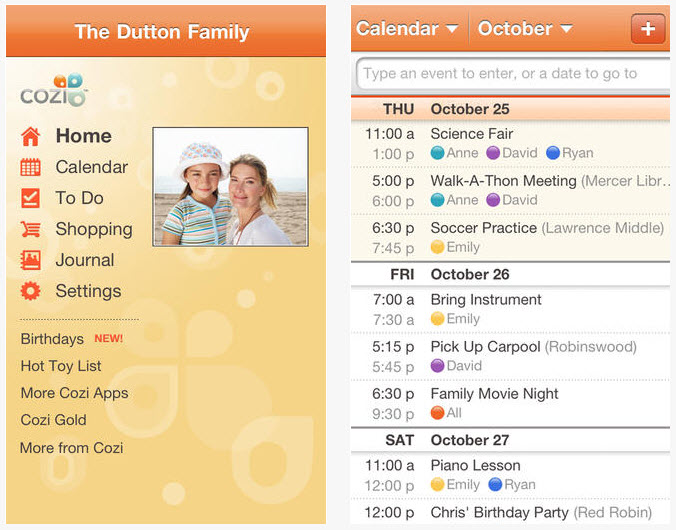Focus the event entry text field

click(513, 74)
